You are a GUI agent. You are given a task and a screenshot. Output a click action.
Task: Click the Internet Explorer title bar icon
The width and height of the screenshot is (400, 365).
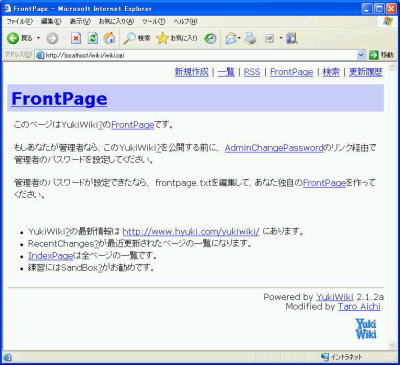pyautogui.click(x=7, y=8)
